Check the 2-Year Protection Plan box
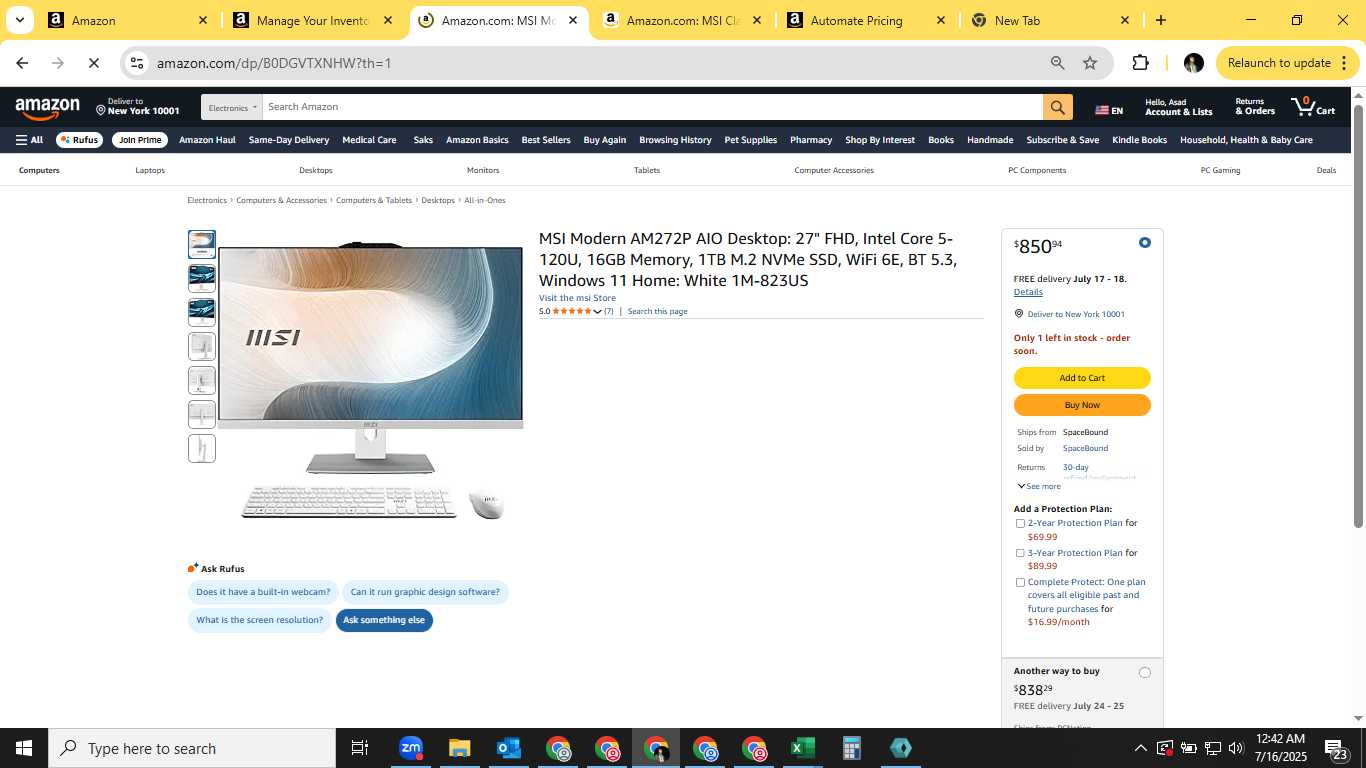Viewport: 1366px width, 768px height. [x=1020, y=523]
